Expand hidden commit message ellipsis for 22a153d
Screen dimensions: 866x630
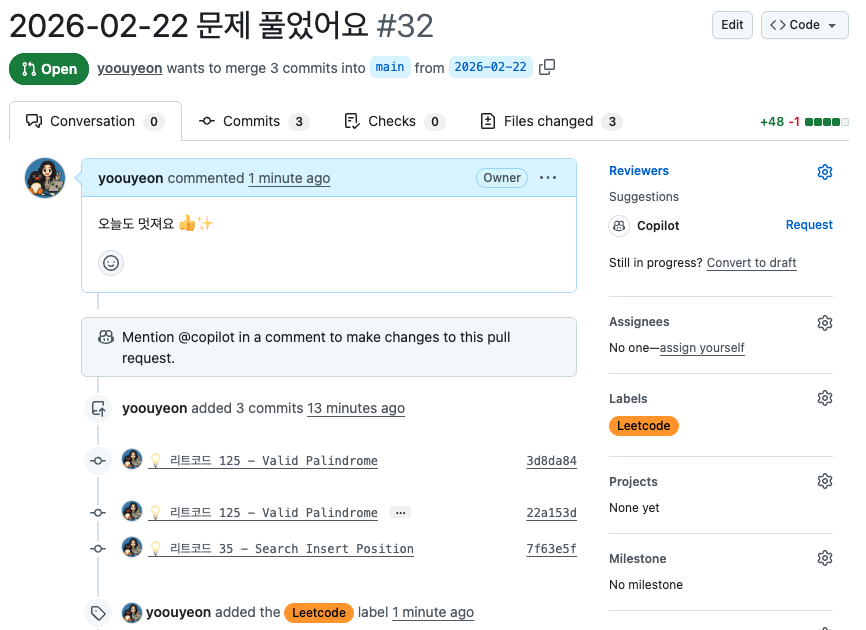pyautogui.click(x=400, y=513)
